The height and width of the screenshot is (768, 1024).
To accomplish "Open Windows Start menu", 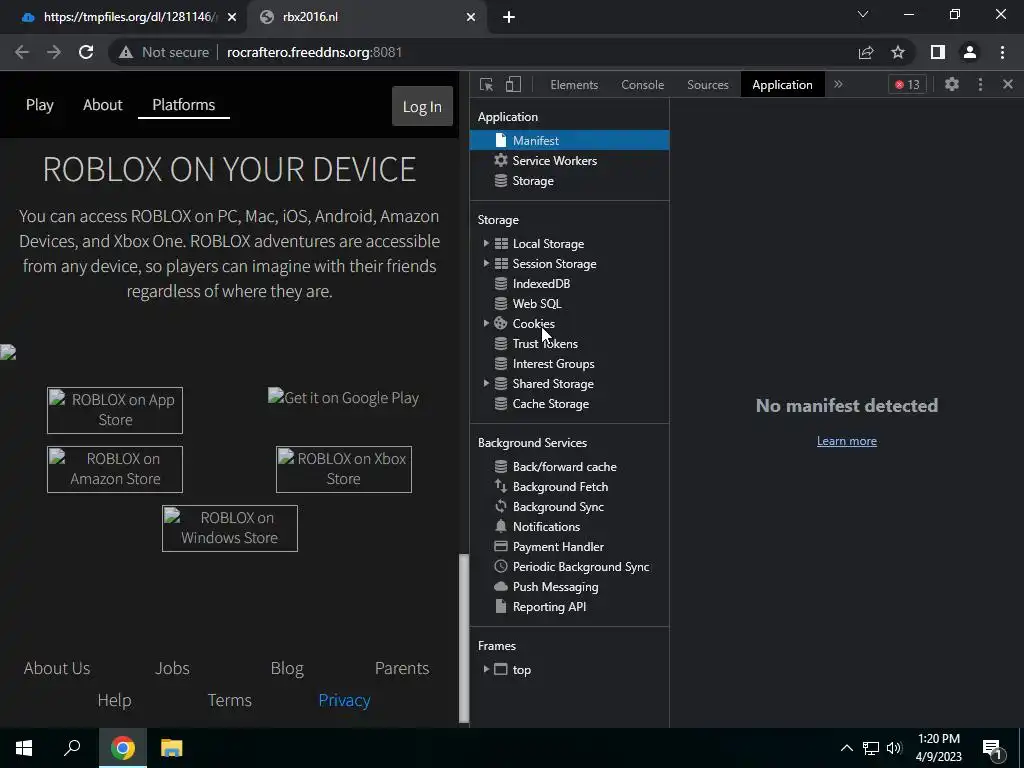I will (24, 748).
